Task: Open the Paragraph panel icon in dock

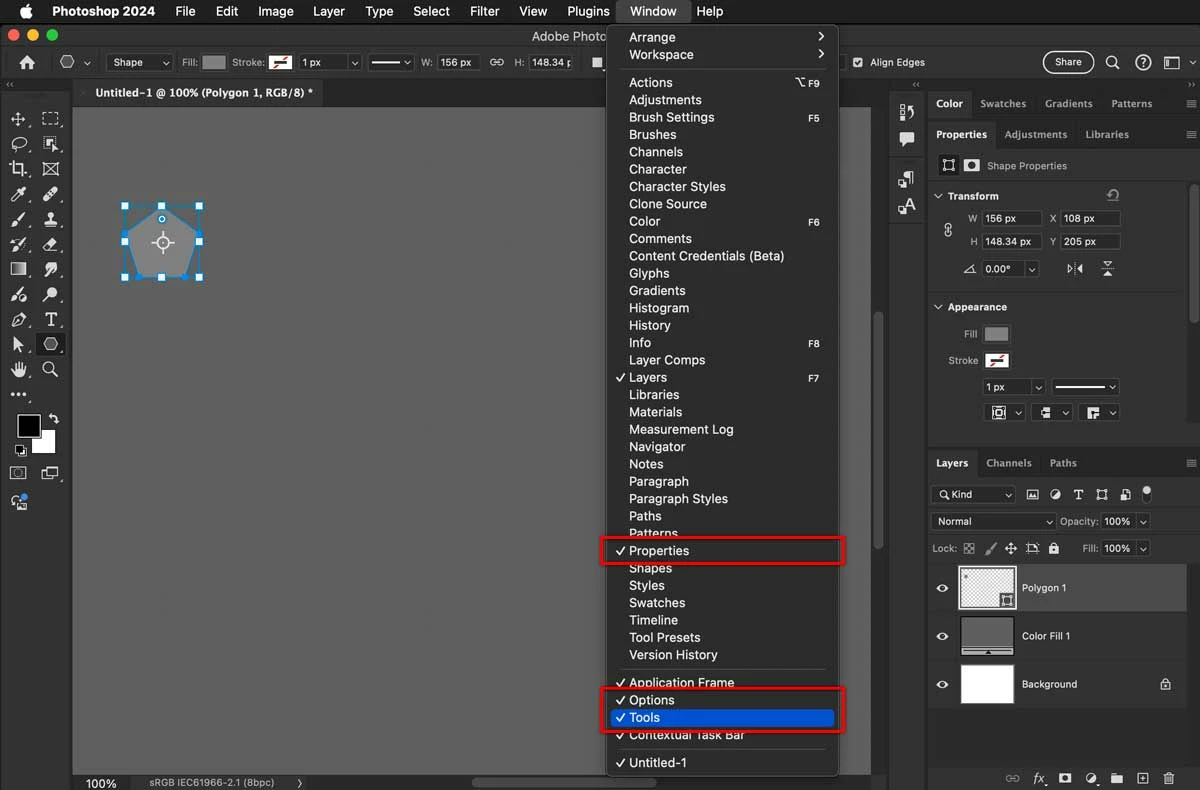Action: [x=906, y=179]
